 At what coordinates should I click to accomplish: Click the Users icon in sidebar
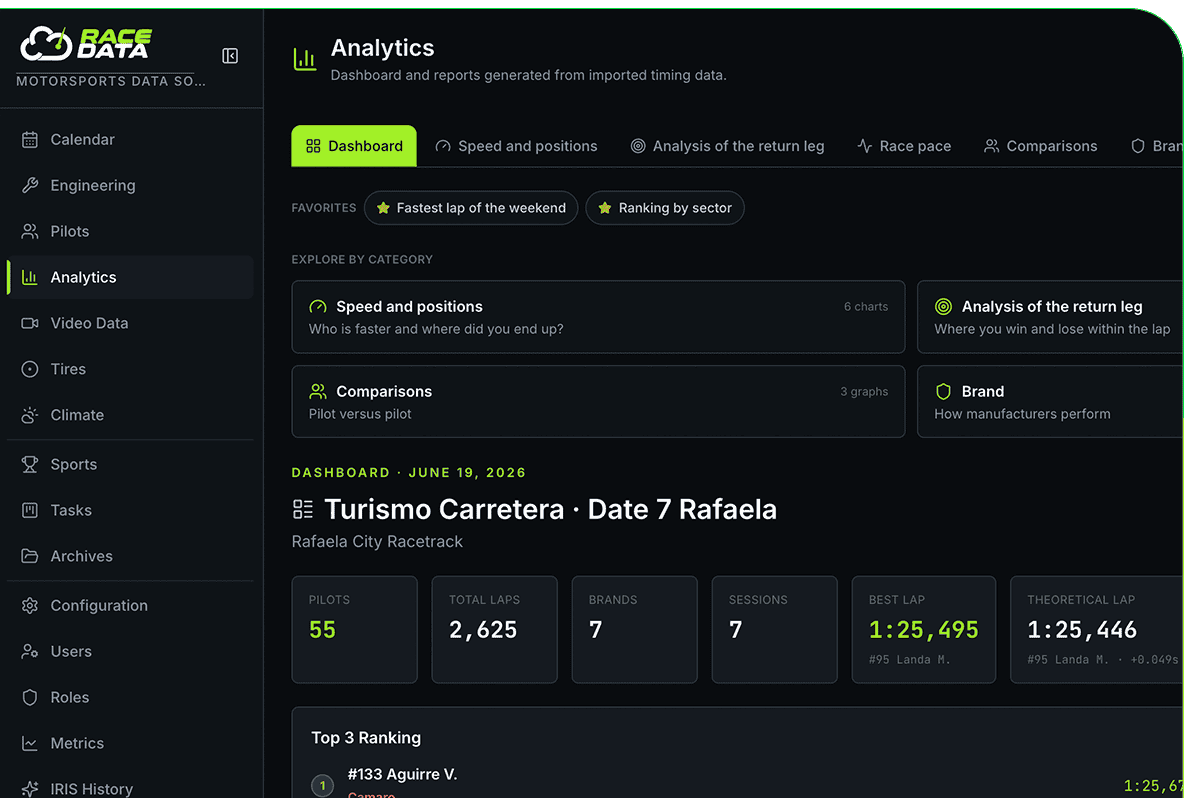(30, 651)
